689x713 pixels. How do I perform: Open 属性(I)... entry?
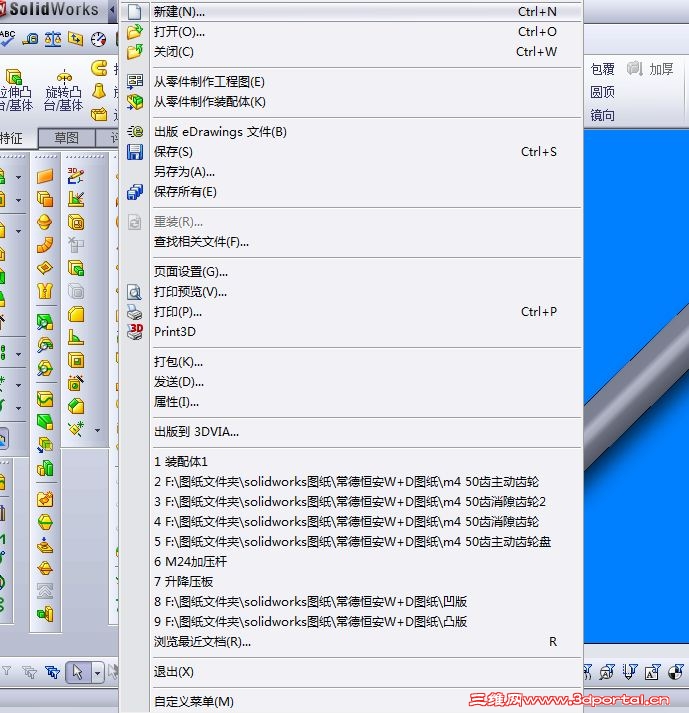tap(352, 402)
